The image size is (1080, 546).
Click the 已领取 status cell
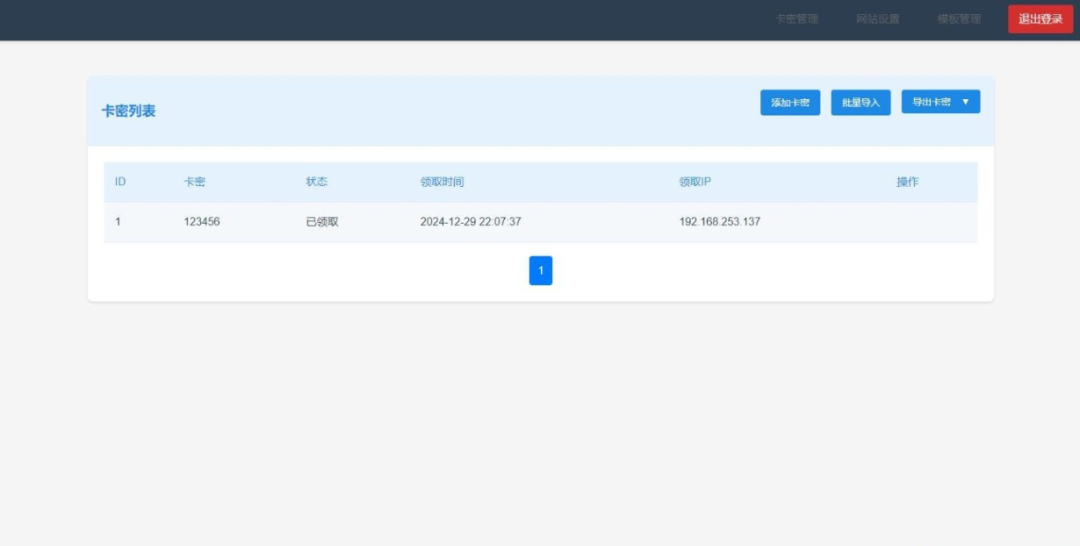click(322, 222)
